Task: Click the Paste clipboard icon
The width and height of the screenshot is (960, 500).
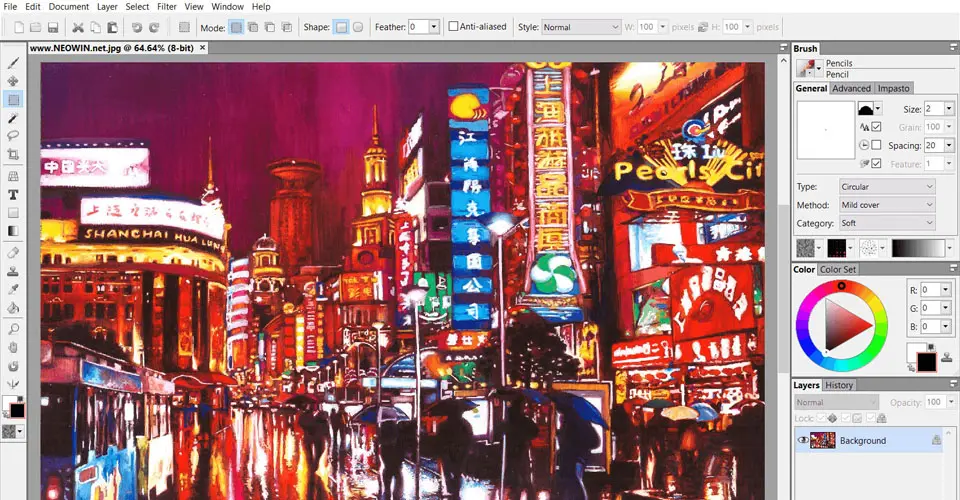Action: (x=112, y=27)
